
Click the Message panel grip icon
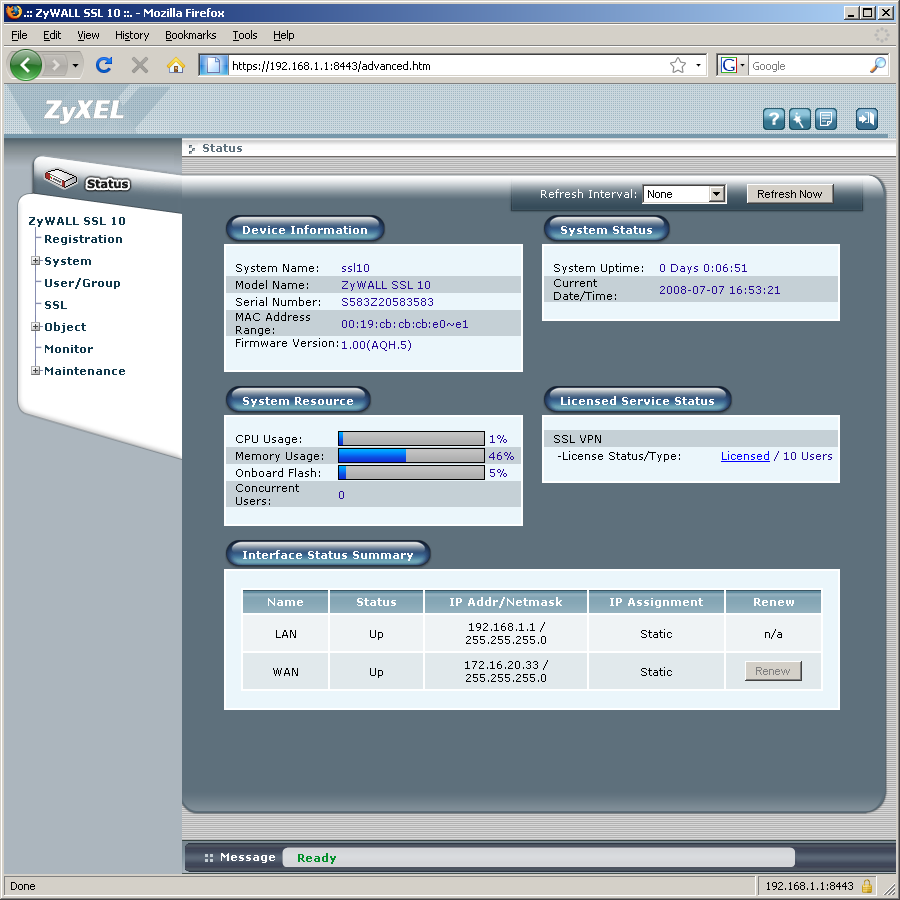[208, 858]
